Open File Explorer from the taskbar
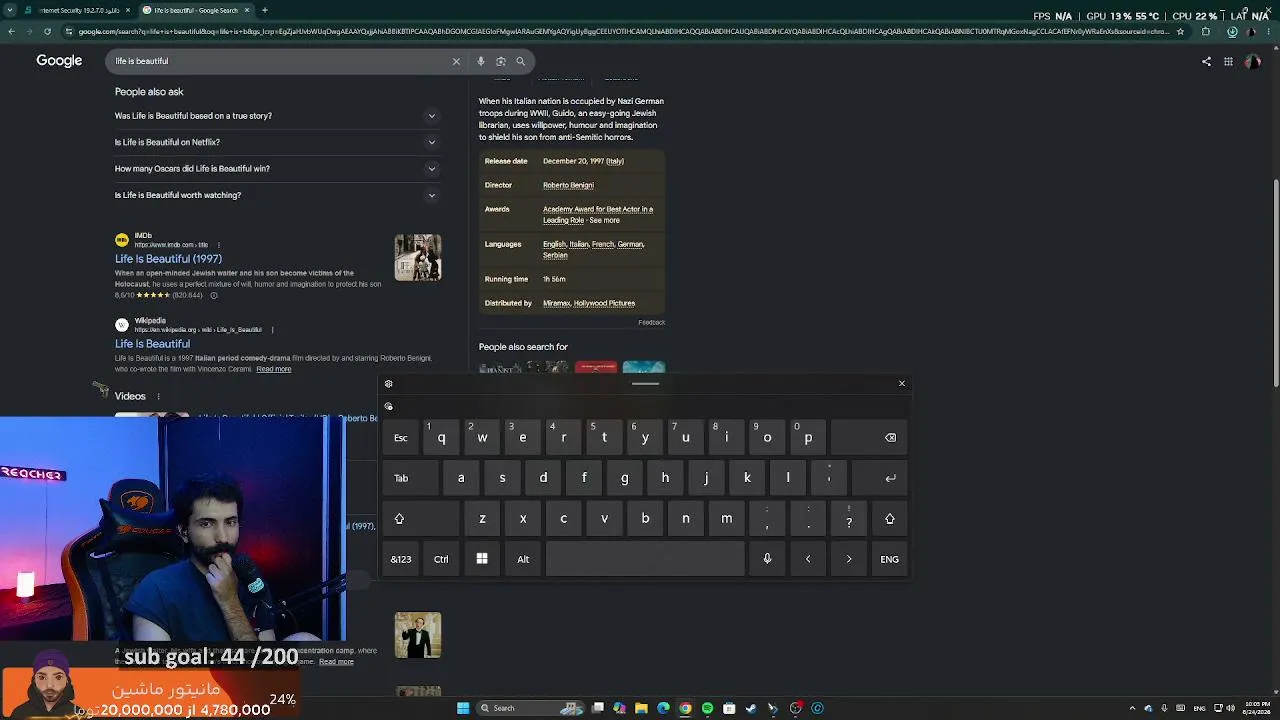Image resolution: width=1280 pixels, height=720 pixels. click(x=641, y=708)
